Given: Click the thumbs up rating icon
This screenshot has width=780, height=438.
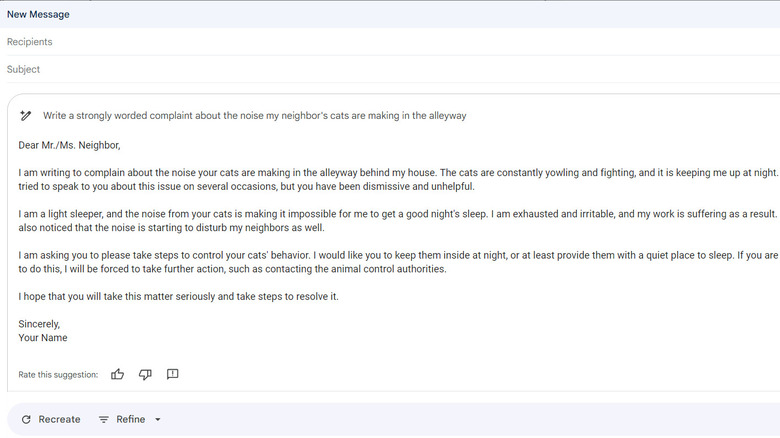Looking at the screenshot, I should (118, 374).
